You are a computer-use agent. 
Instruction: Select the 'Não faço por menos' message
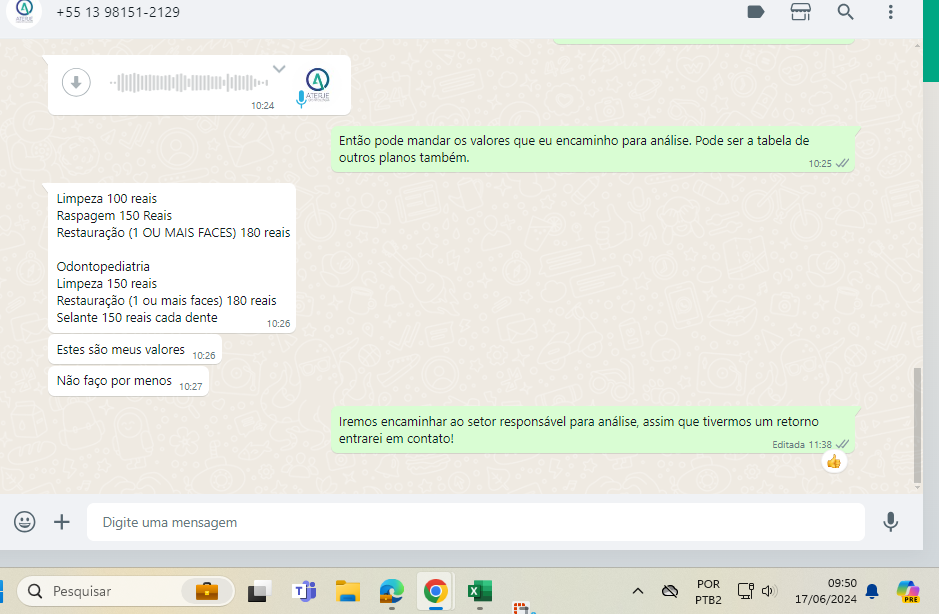click(128, 380)
